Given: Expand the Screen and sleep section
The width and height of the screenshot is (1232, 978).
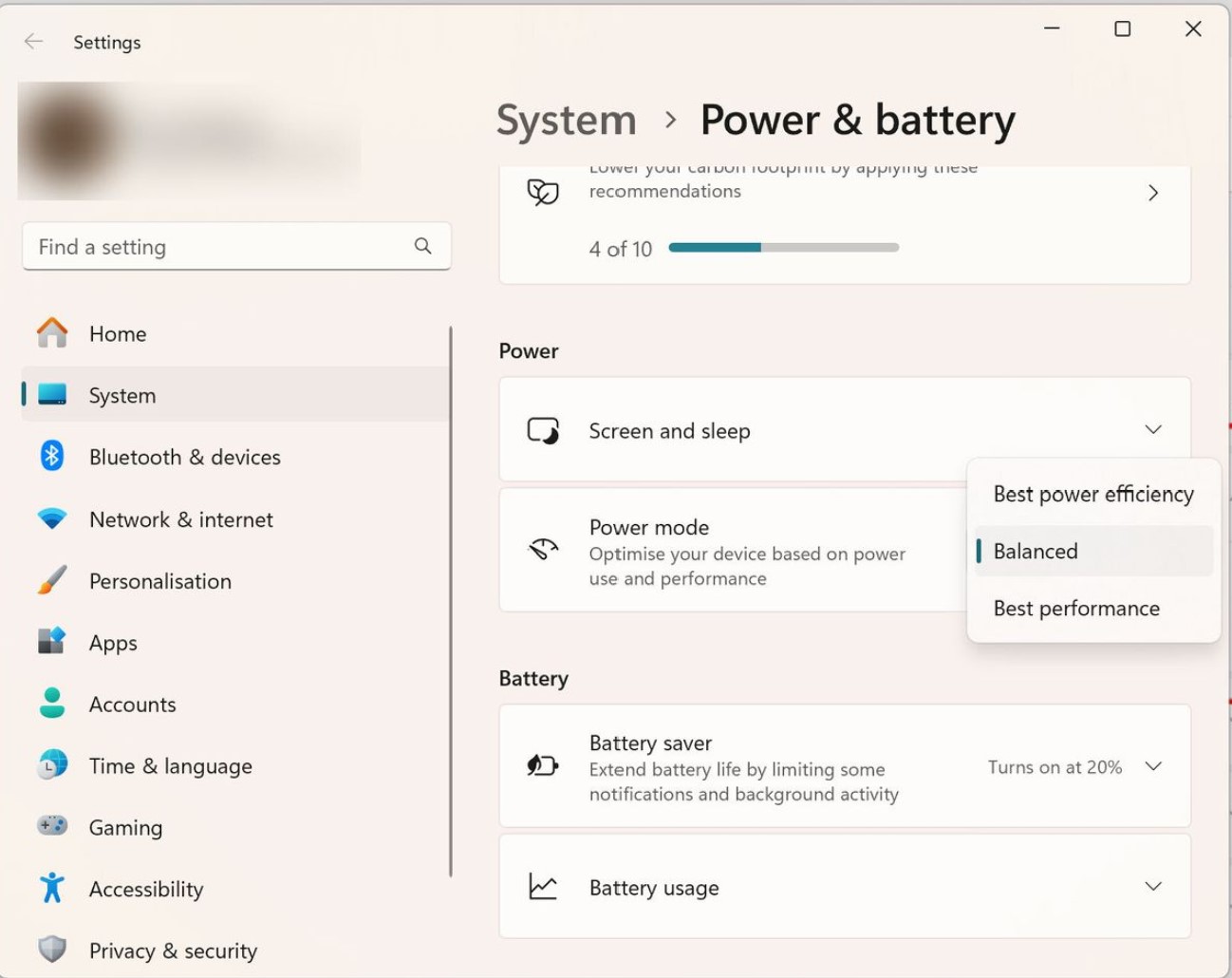Looking at the screenshot, I should coord(1153,429).
